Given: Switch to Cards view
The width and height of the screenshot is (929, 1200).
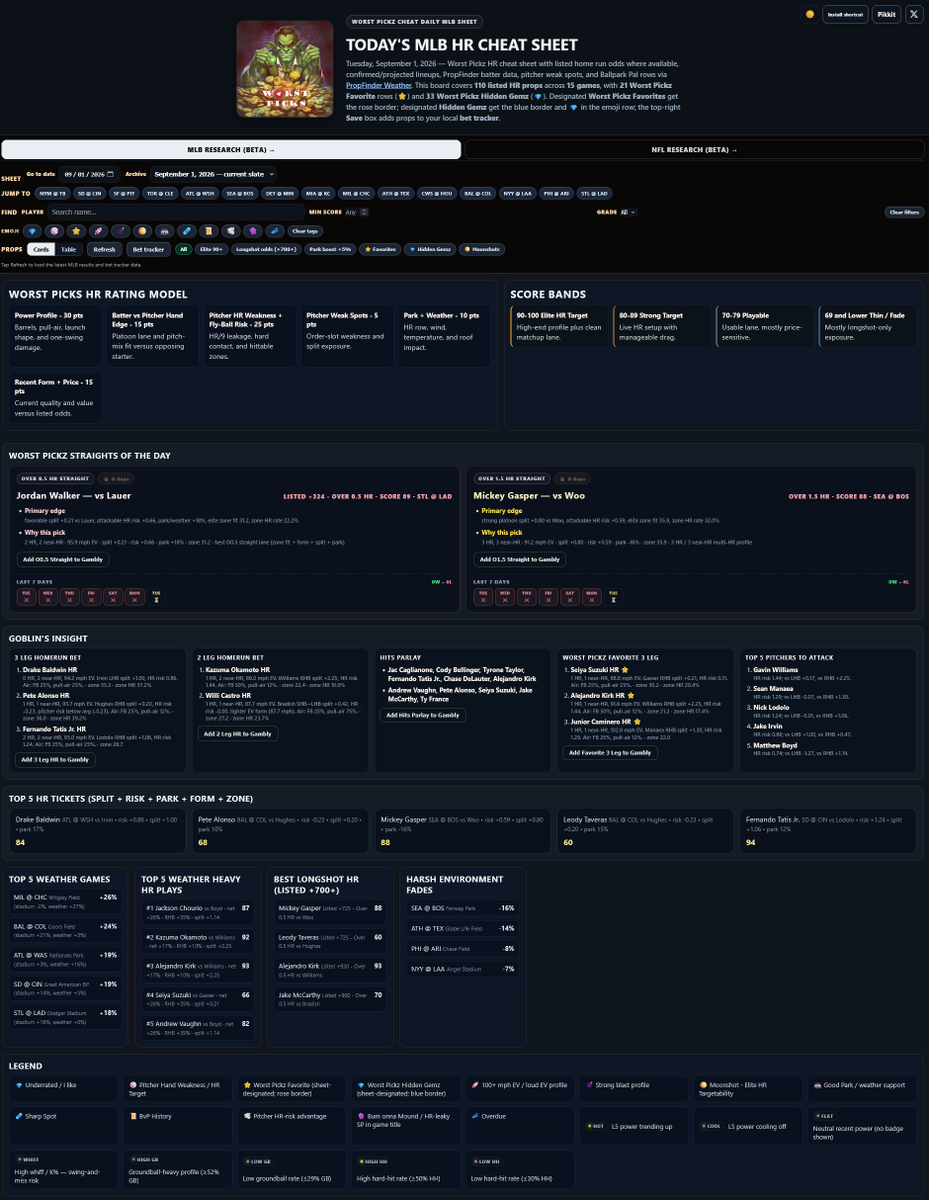Looking at the screenshot, I should click(41, 249).
